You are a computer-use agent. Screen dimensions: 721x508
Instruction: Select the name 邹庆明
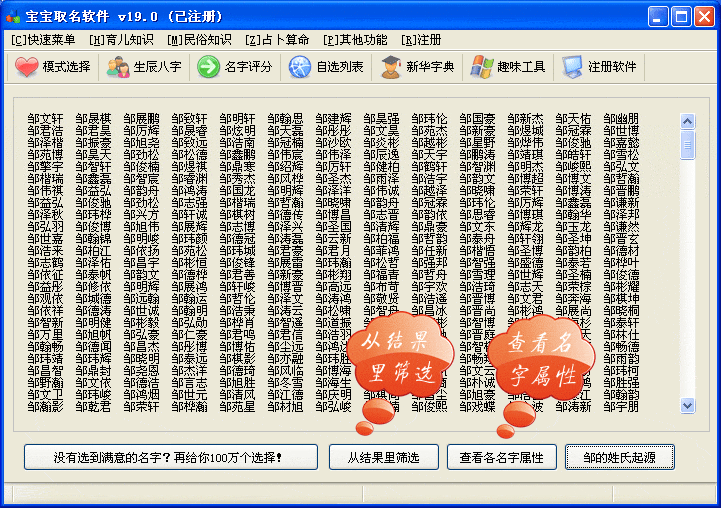click(333, 394)
